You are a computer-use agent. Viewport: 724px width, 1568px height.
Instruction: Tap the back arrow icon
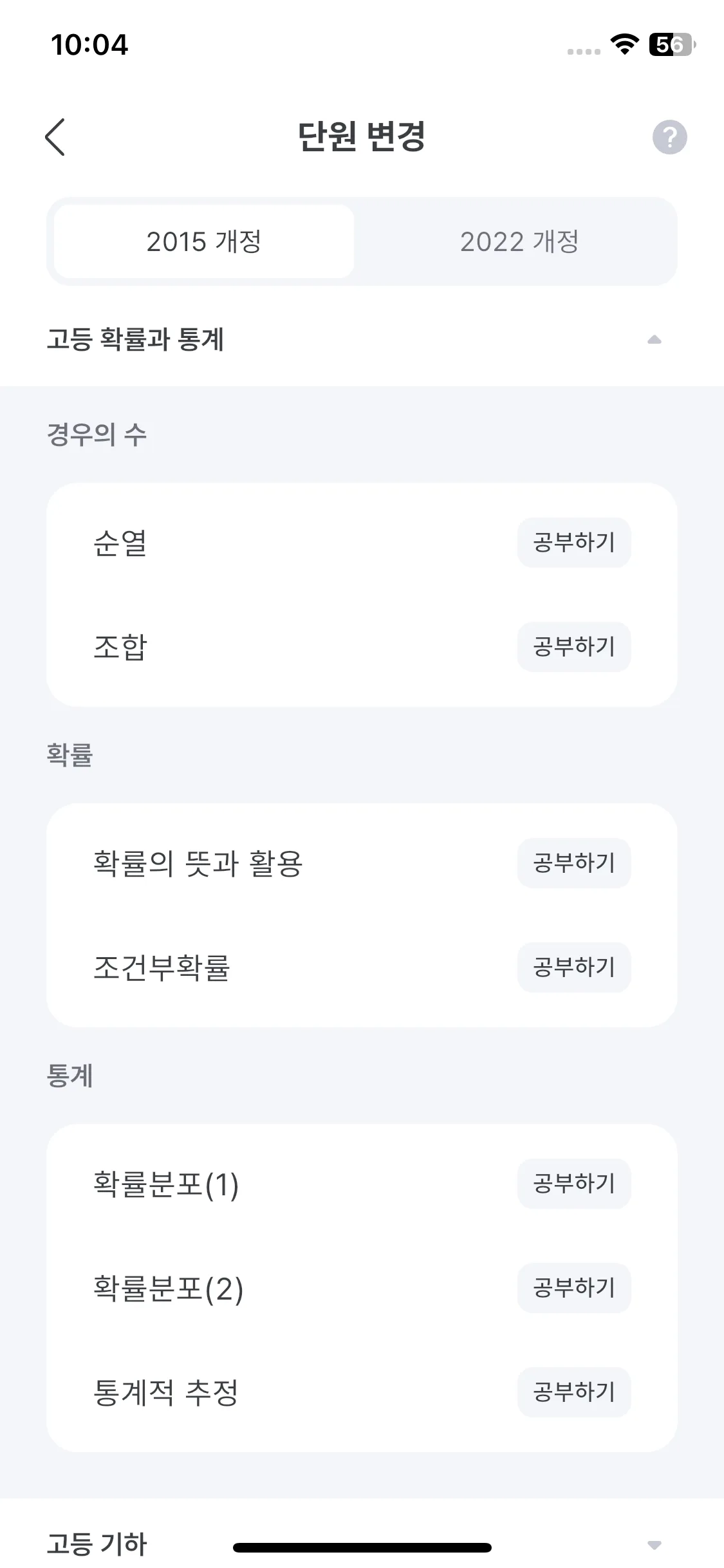pos(55,136)
